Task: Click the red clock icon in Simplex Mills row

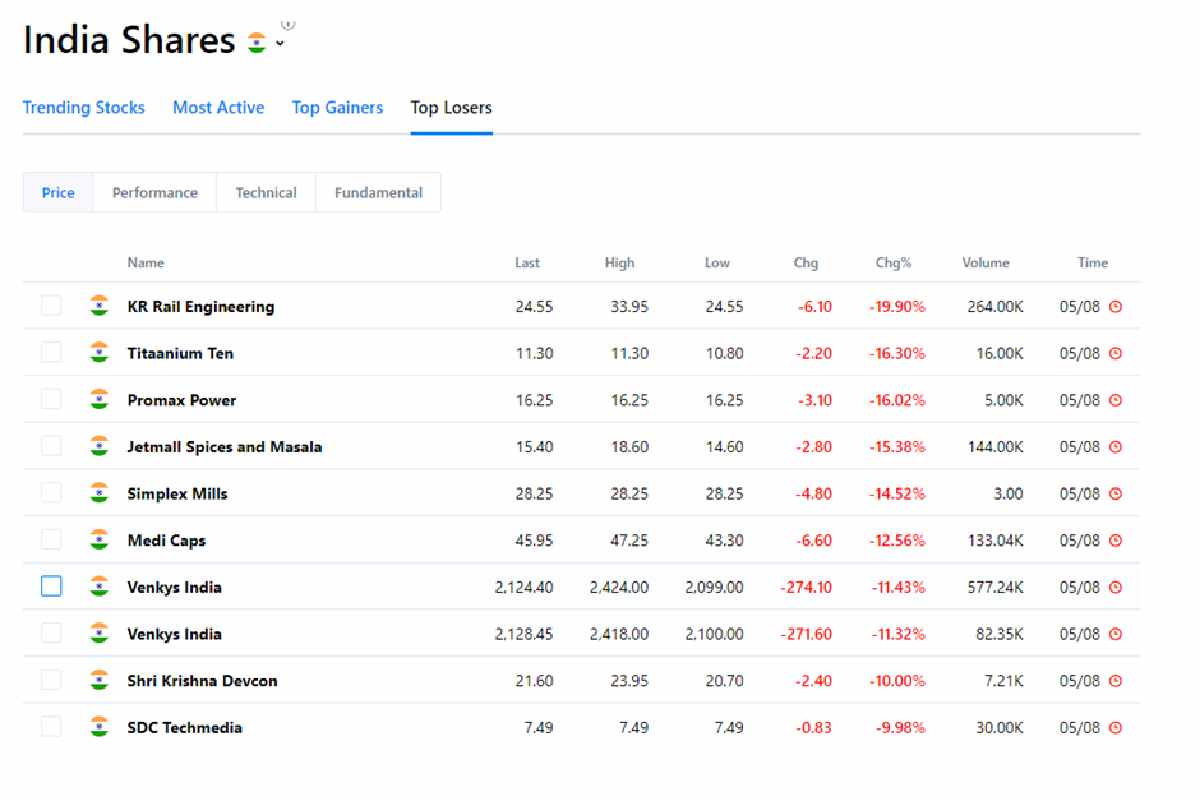Action: point(1116,493)
